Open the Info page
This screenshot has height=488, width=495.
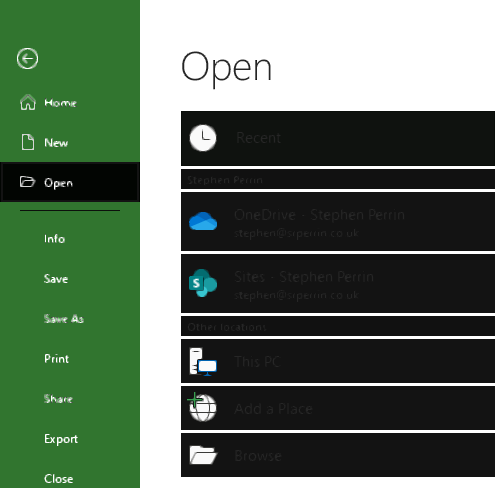[x=70, y=239]
